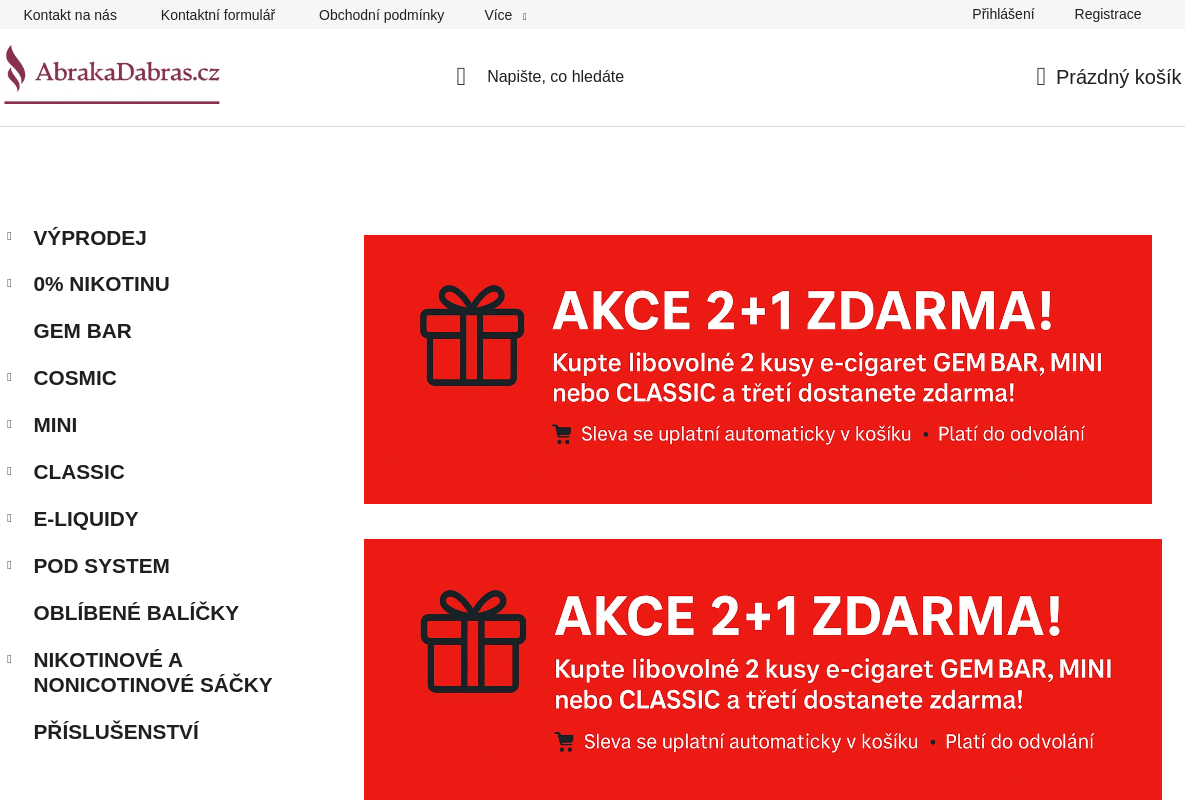The width and height of the screenshot is (1200, 800).
Task: Click the AbrakaDabras.cz logo
Action: click(x=112, y=74)
